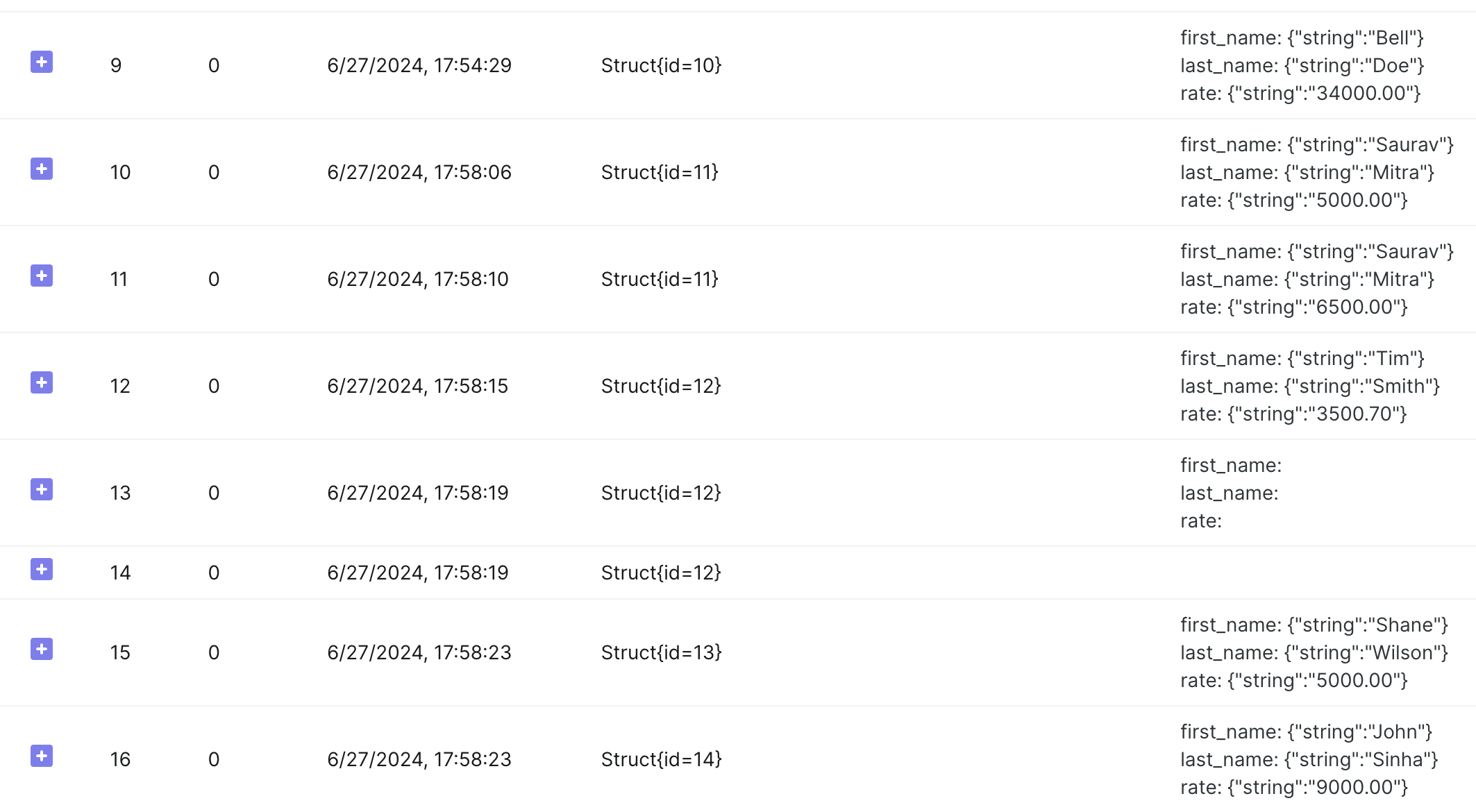This screenshot has height=812, width=1476.
Task: Expand the empty-value row at offset 13
Action: tap(42, 490)
